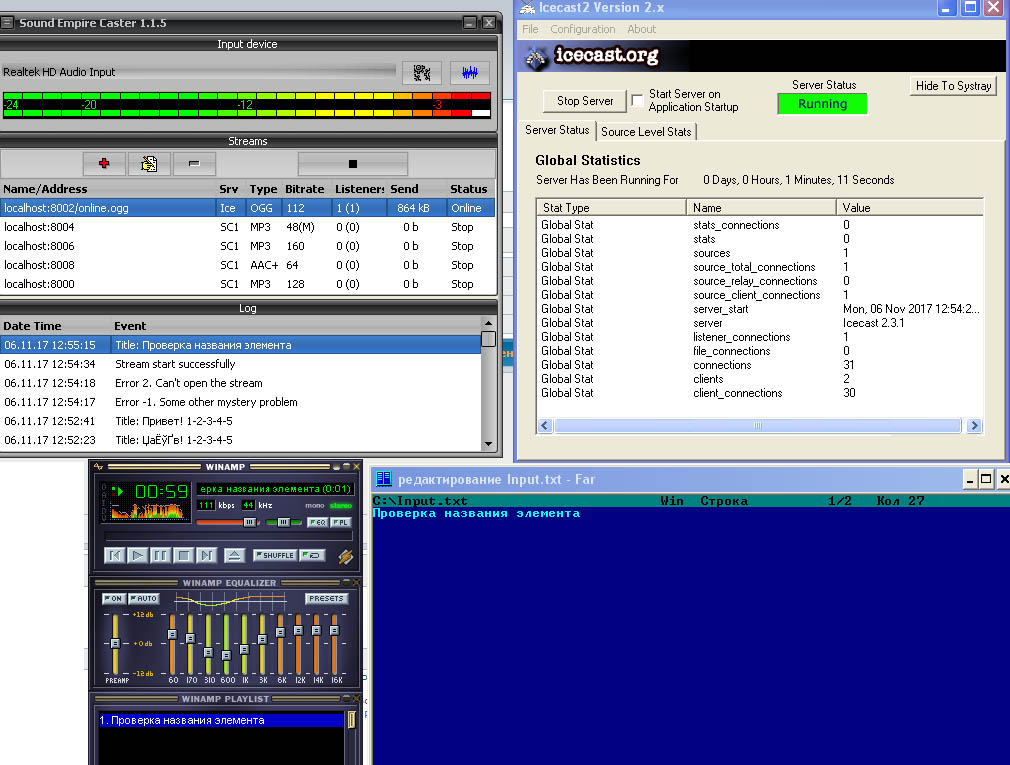
Task: Open the Configuration menu in Icecast2
Action: [x=582, y=29]
